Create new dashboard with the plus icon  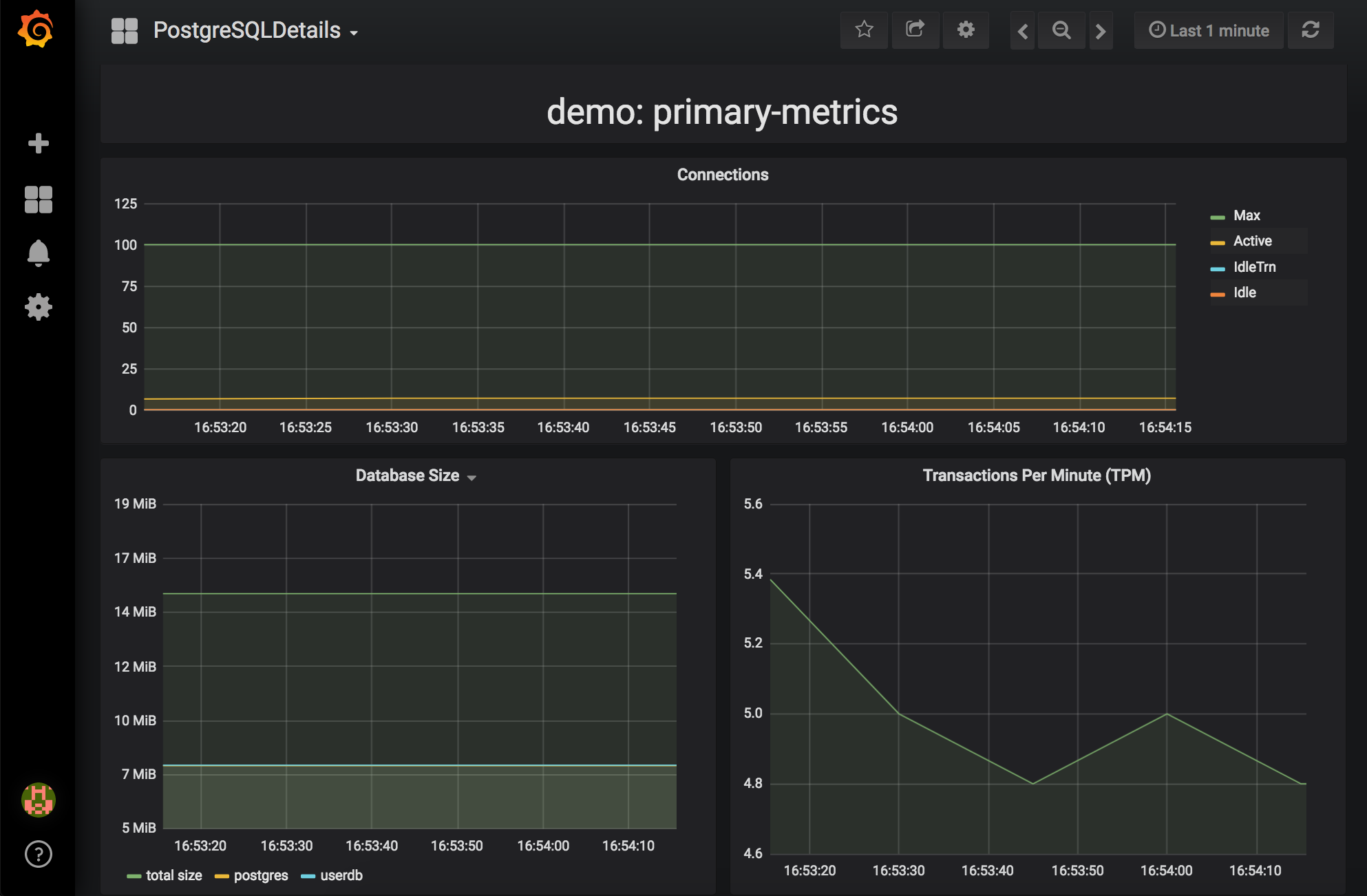(39, 143)
